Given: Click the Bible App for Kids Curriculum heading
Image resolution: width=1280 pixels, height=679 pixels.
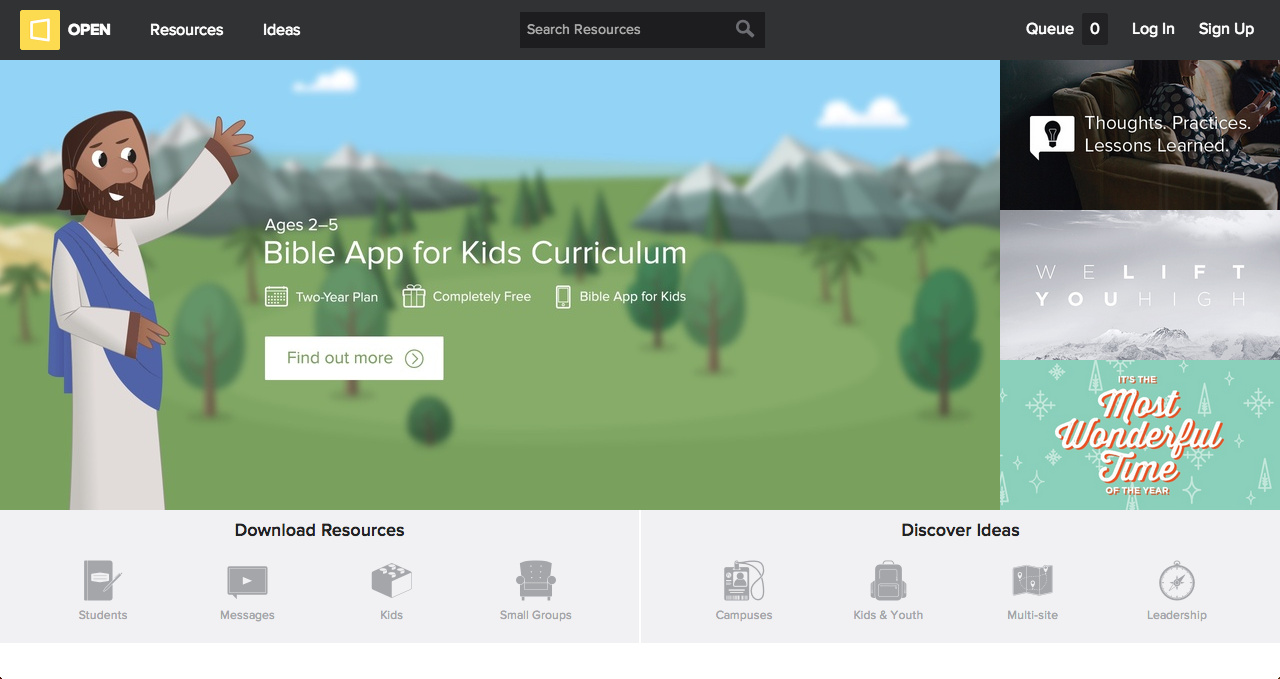Looking at the screenshot, I should 475,253.
